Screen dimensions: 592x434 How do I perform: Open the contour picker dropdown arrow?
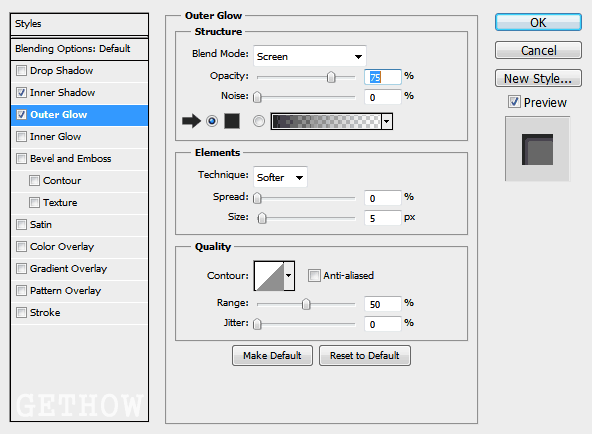(289, 276)
